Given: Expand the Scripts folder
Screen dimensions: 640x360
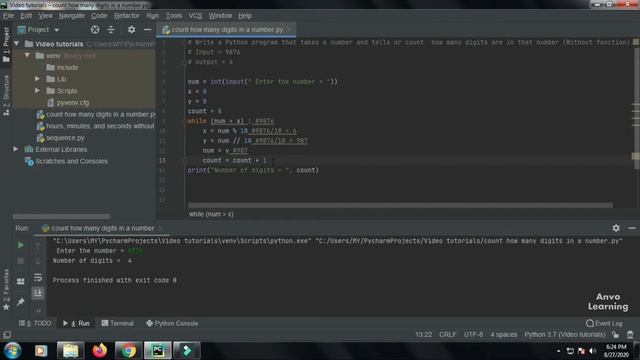Looking at the screenshot, I should tap(37, 91).
